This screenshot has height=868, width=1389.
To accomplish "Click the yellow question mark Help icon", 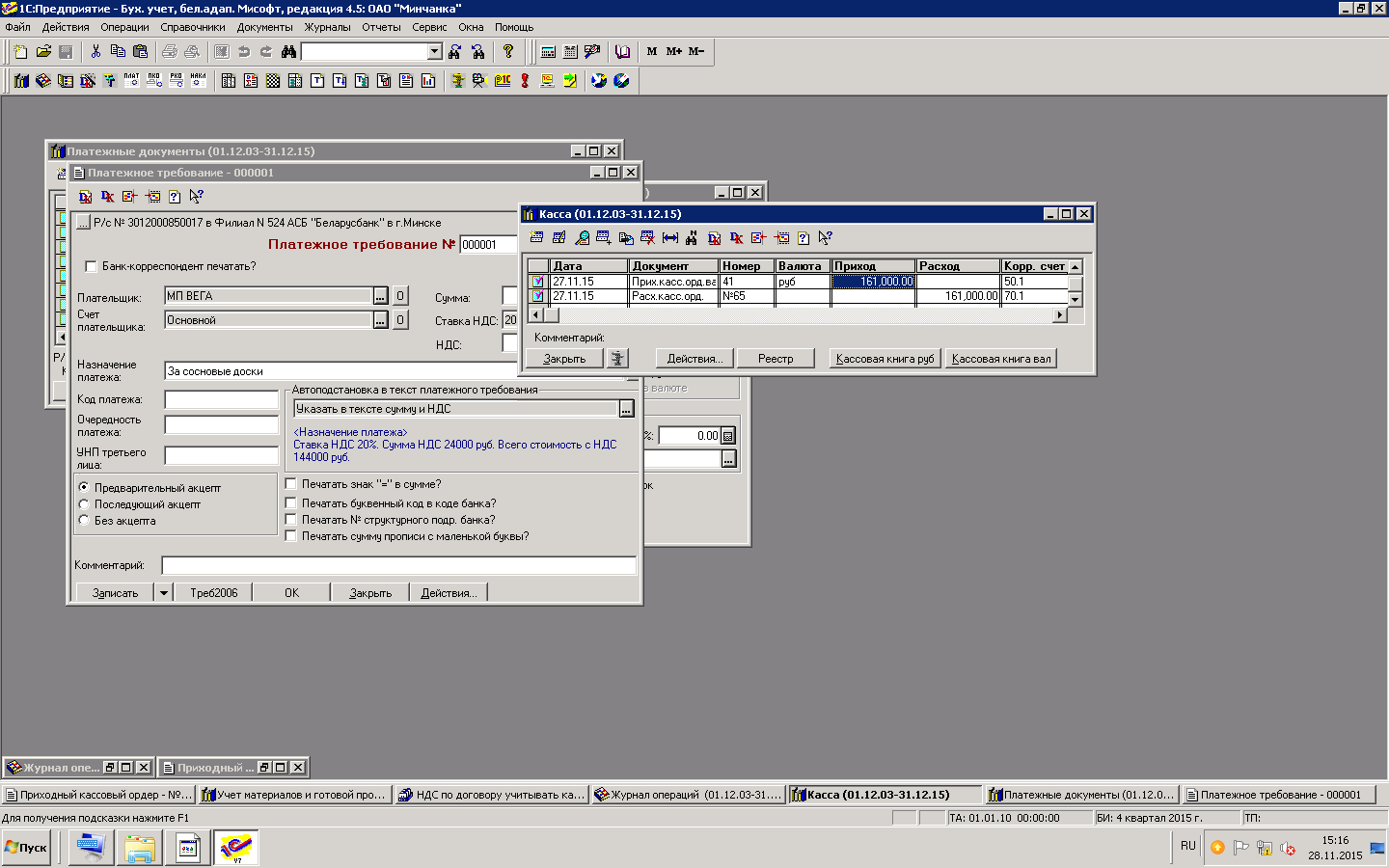I will [x=508, y=51].
